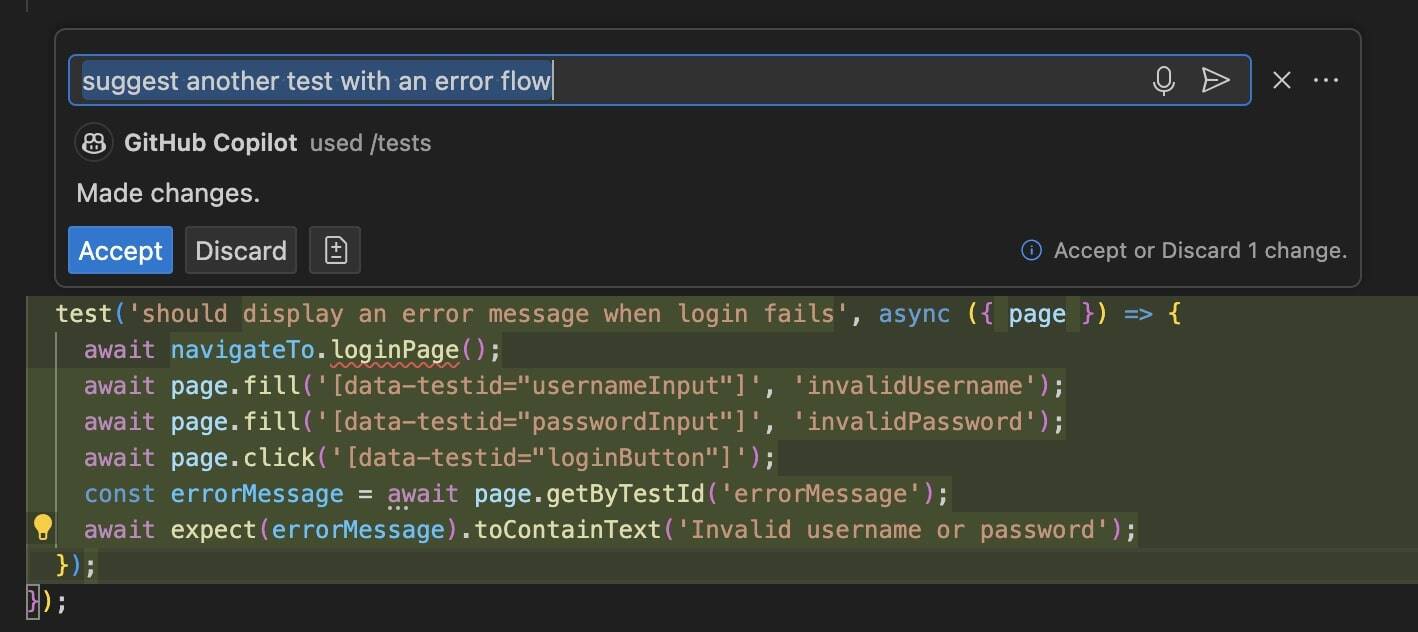Click the GitHub Copilot avatar icon
Screen dimensions: 1418x632
(x=93, y=142)
